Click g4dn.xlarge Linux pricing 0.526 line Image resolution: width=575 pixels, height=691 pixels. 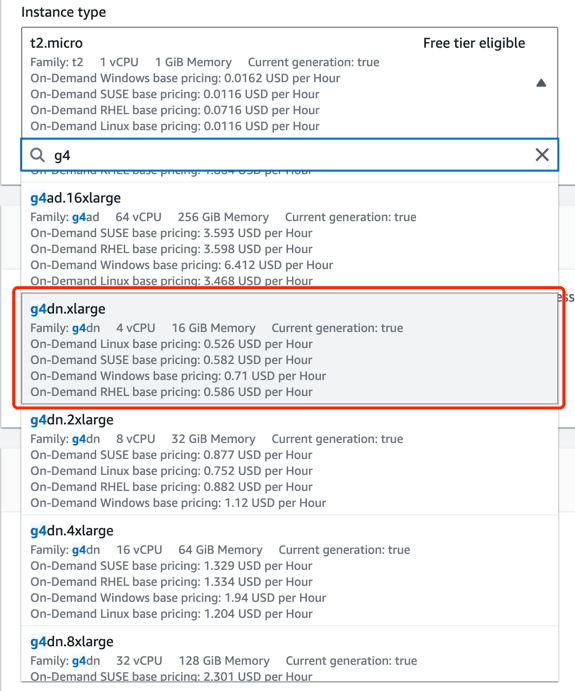pyautogui.click(x=171, y=344)
